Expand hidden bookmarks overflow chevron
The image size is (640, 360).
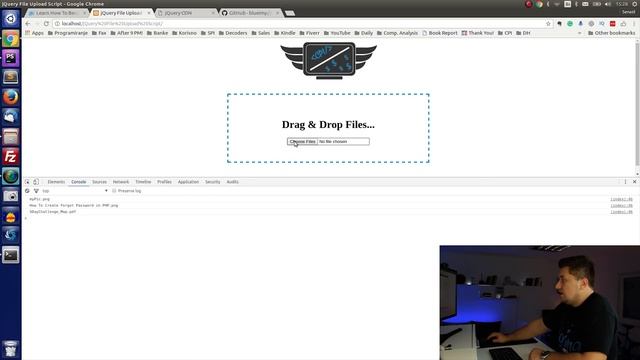tap(580, 33)
